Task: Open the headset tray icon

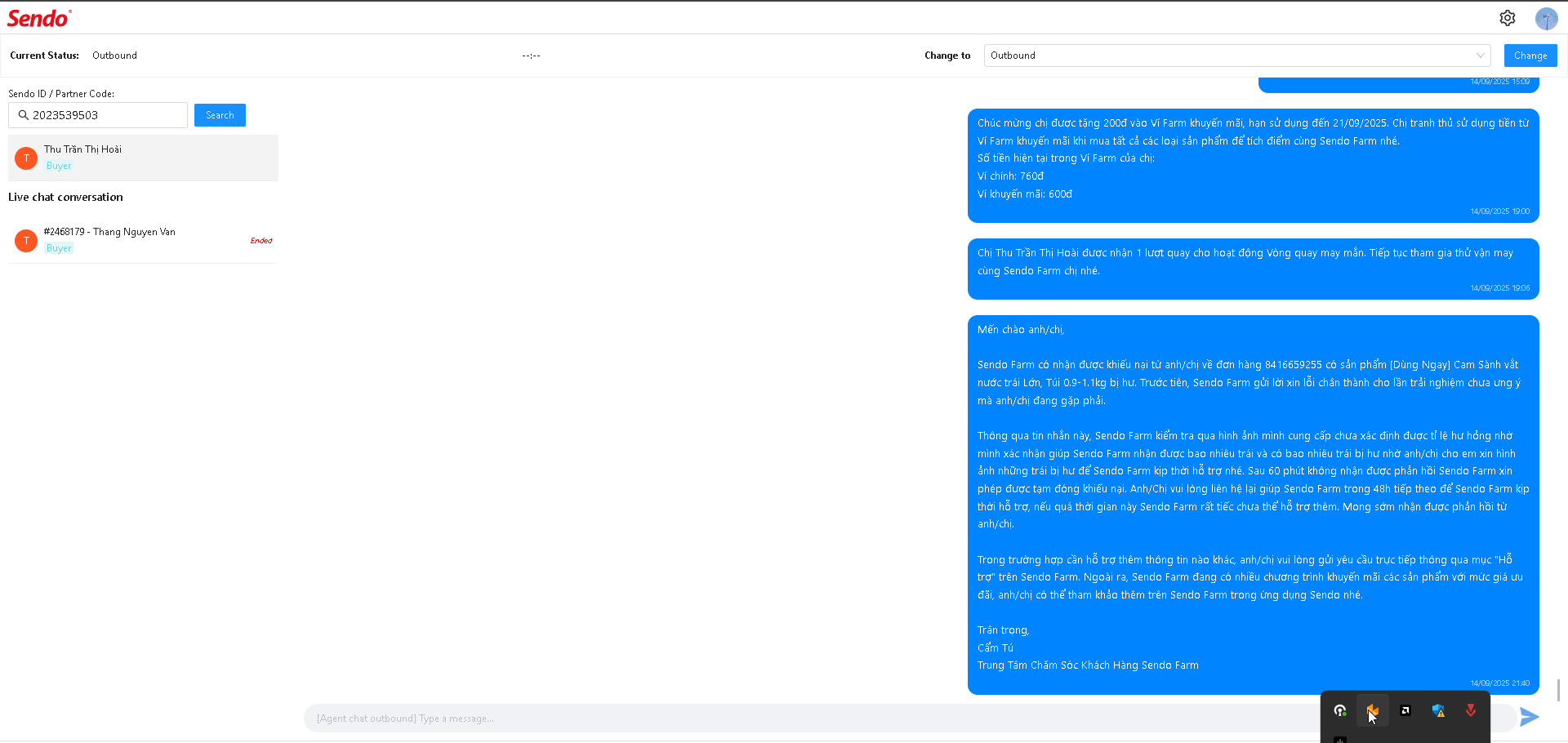Action: pos(1340,710)
